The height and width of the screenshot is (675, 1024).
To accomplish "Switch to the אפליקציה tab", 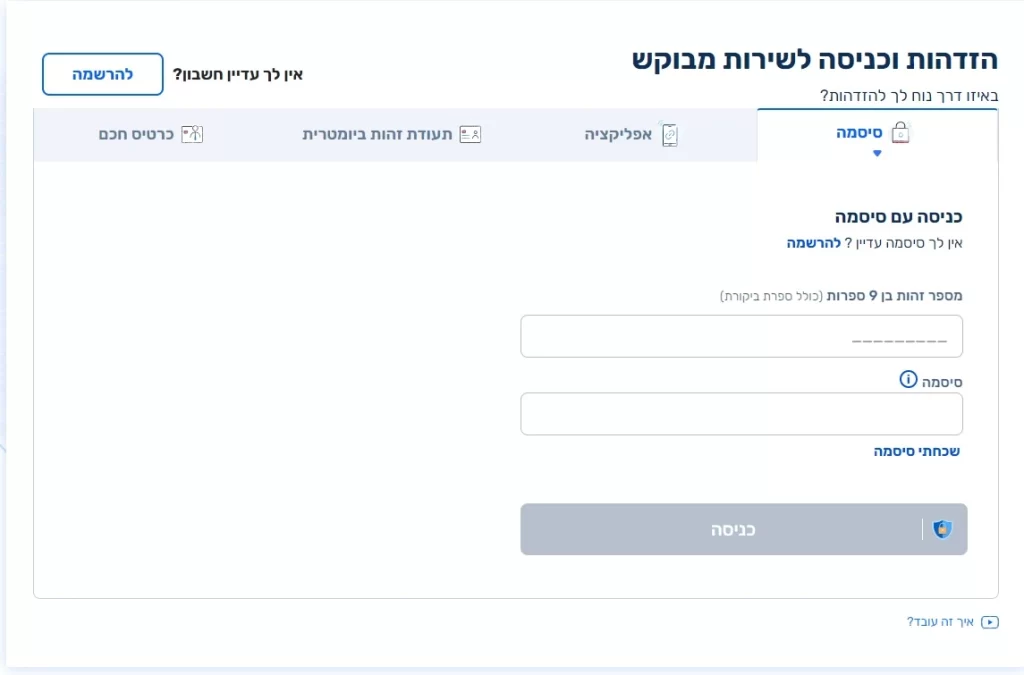I will (620, 135).
